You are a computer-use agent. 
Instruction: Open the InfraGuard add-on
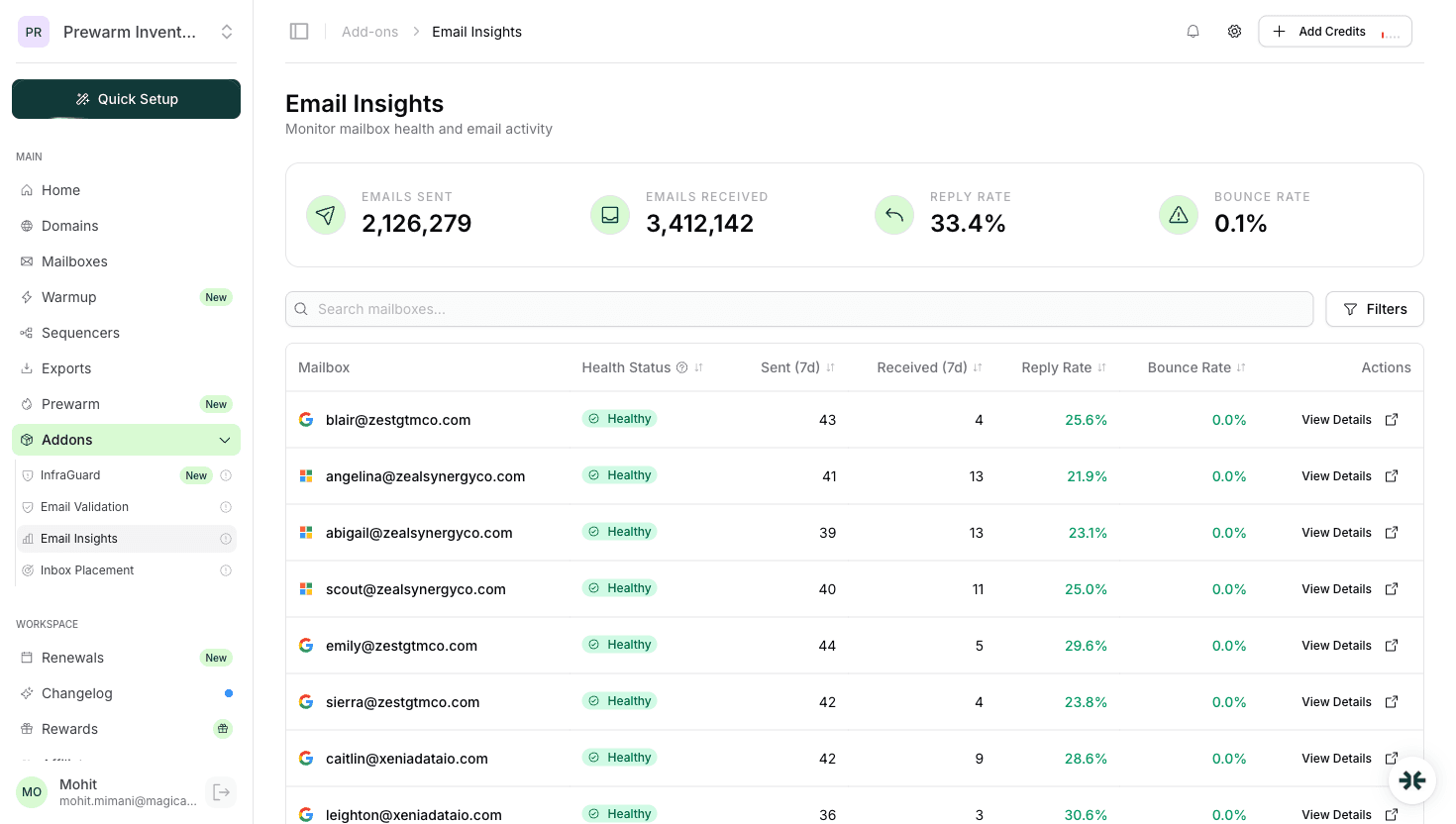70,474
